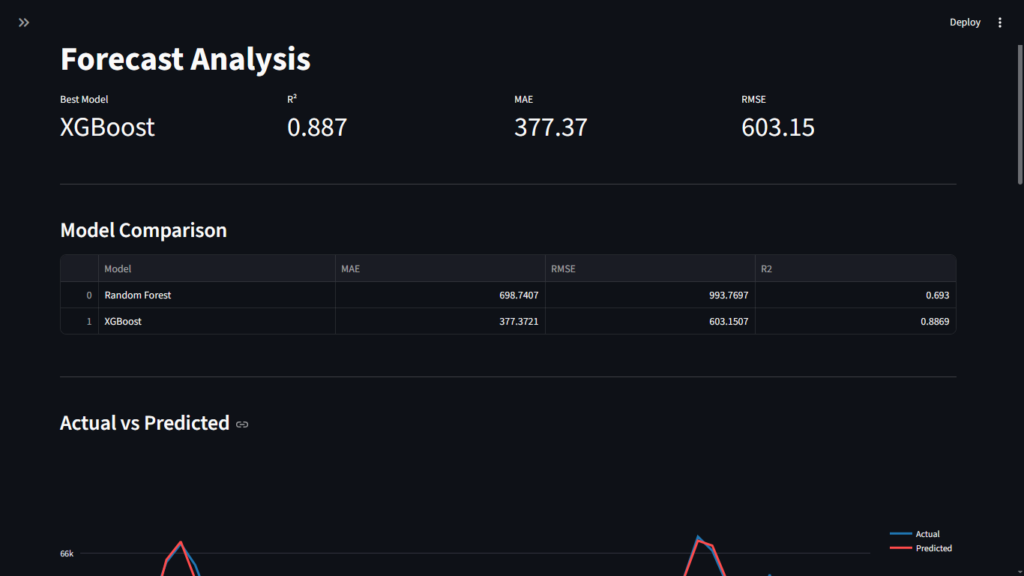1024x576 pixels.
Task: Click RMSE value 993.7697
Action: click(x=650, y=295)
